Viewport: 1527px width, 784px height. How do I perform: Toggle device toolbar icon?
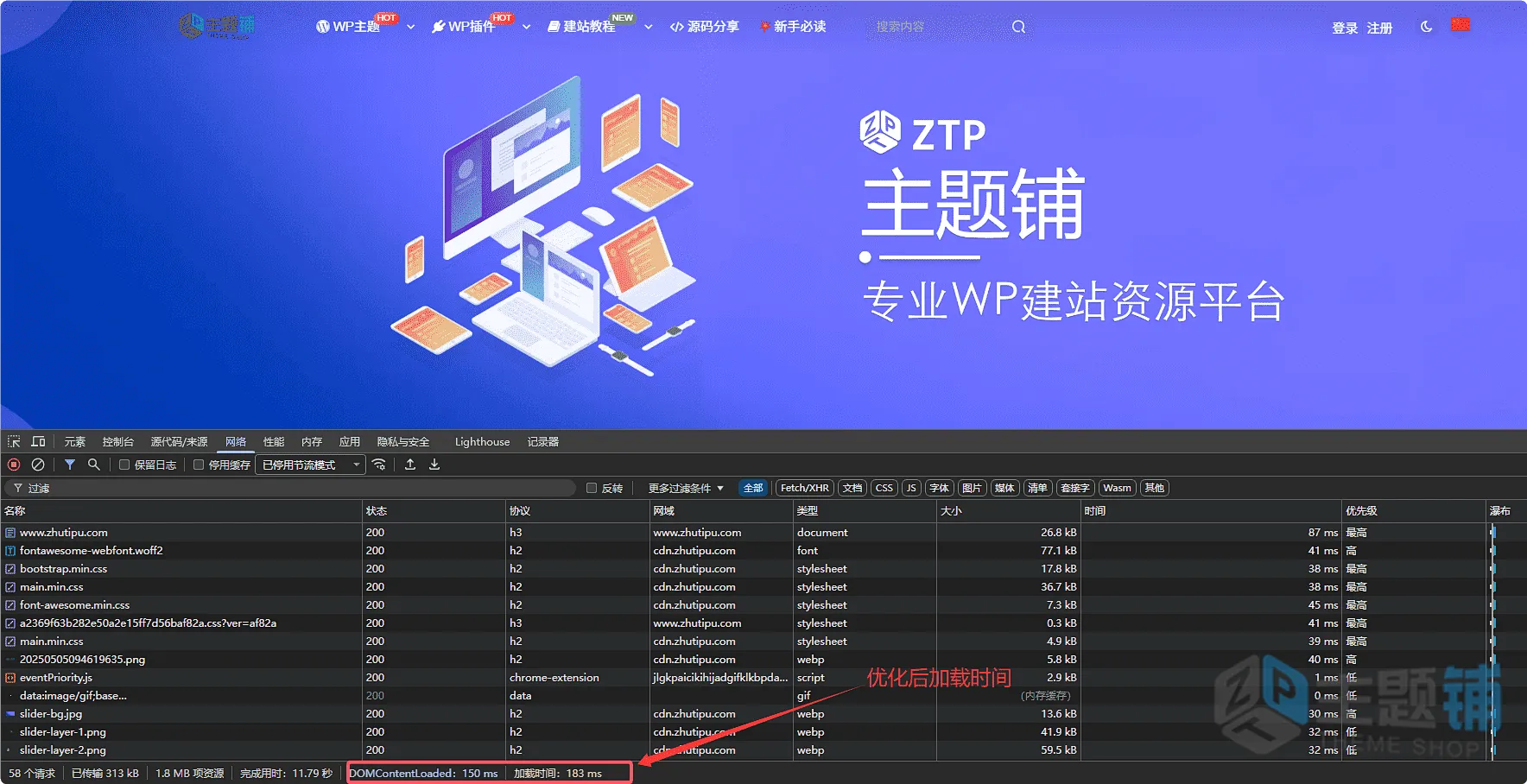pos(38,441)
